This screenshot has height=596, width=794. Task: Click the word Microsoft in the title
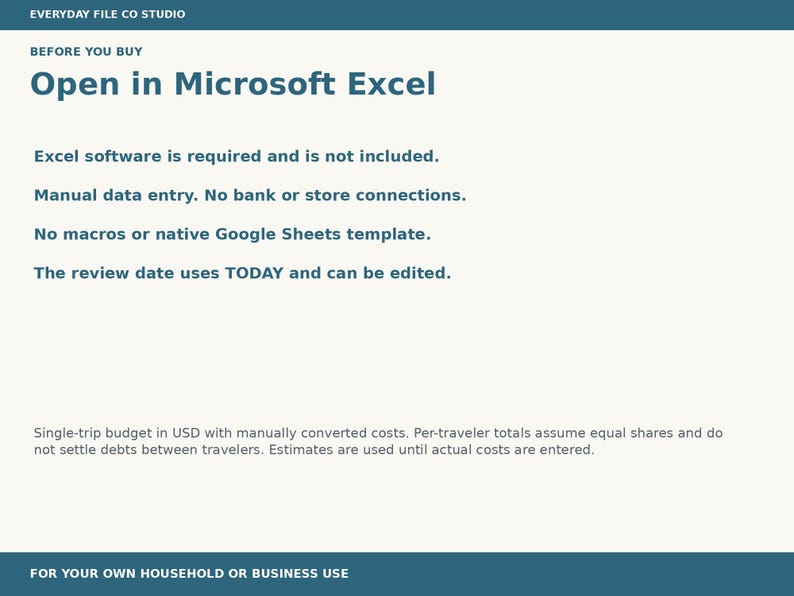coord(255,84)
